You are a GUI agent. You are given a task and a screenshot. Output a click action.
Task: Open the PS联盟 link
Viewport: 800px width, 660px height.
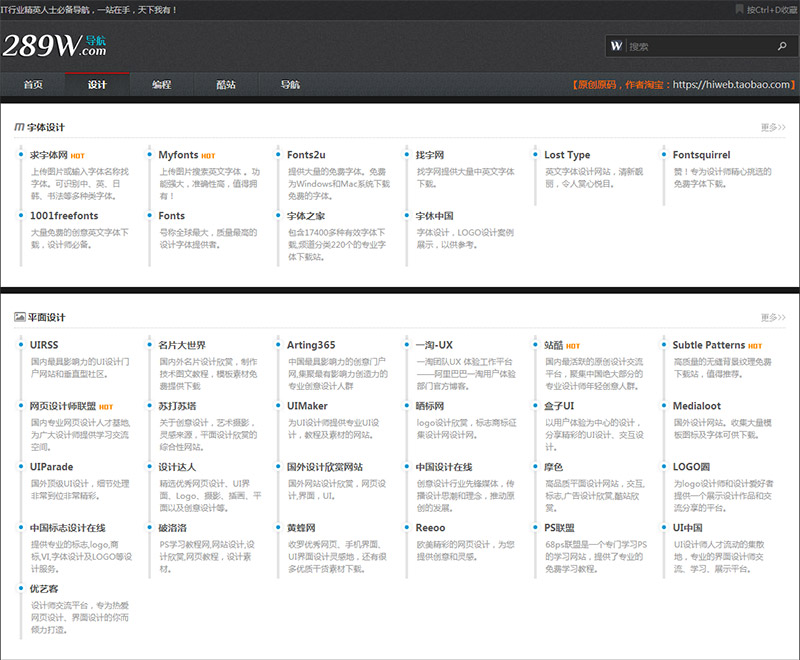tap(559, 527)
